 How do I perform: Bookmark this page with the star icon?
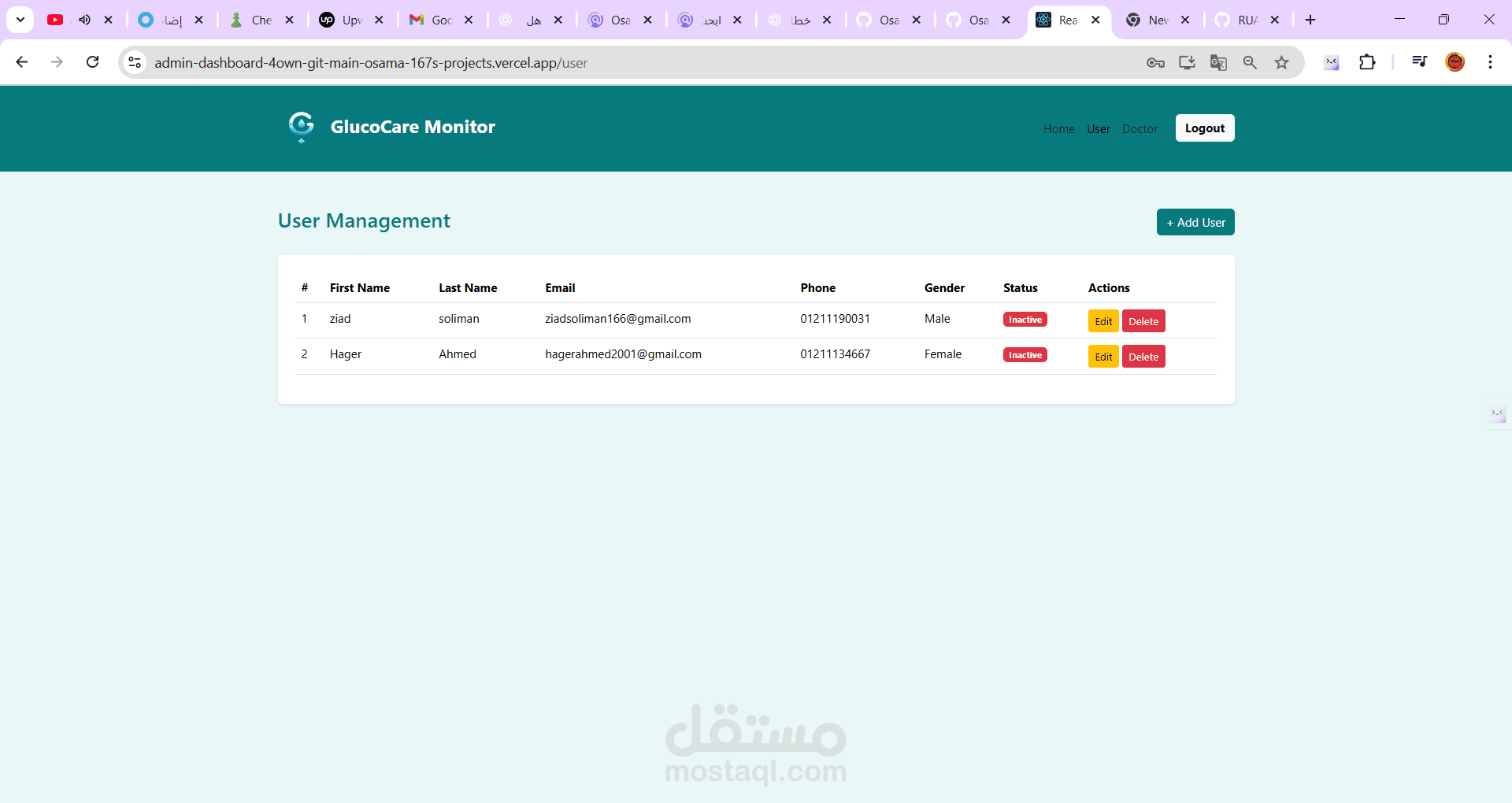[1282, 62]
